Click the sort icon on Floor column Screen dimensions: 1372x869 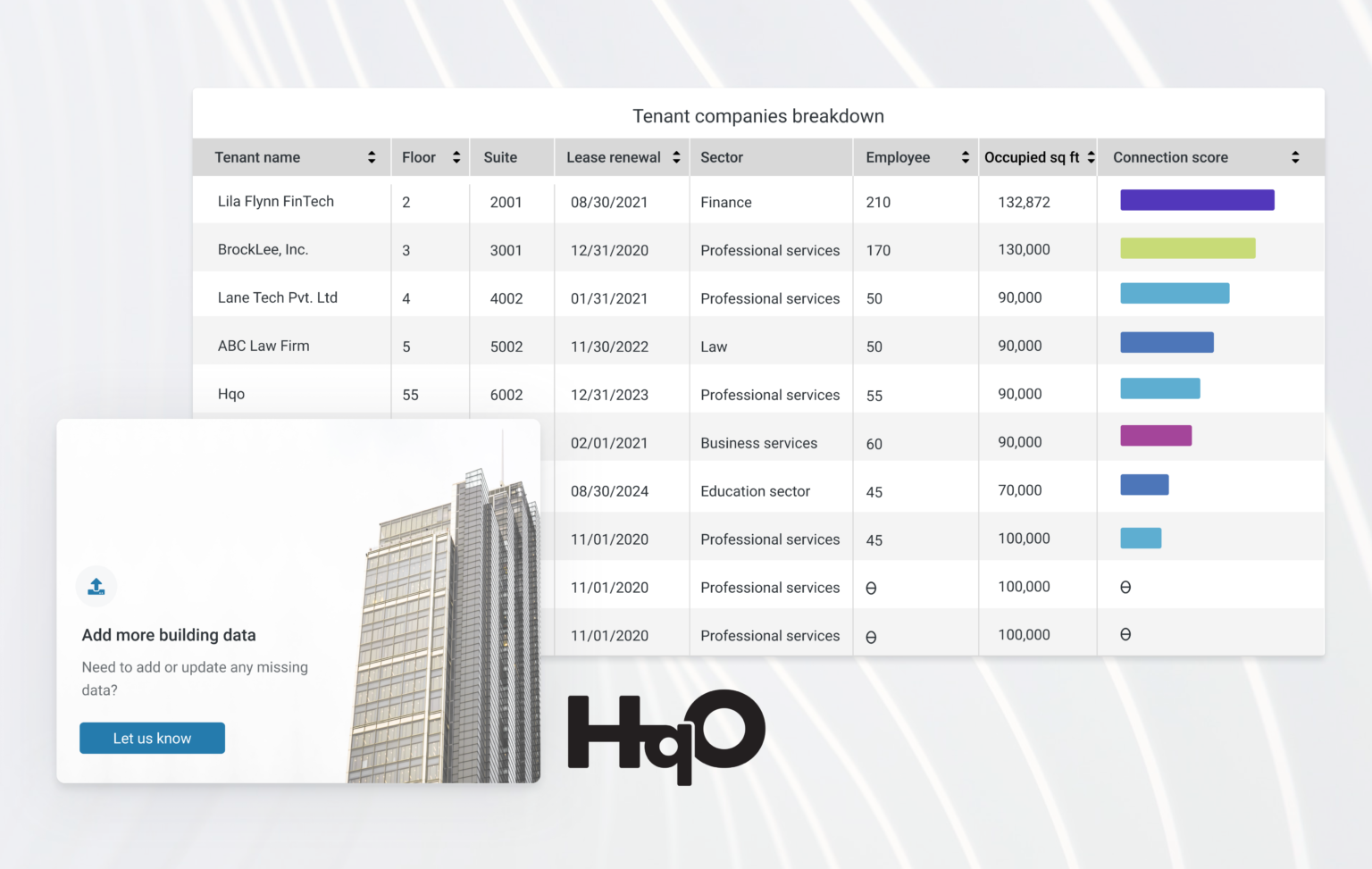coord(456,156)
